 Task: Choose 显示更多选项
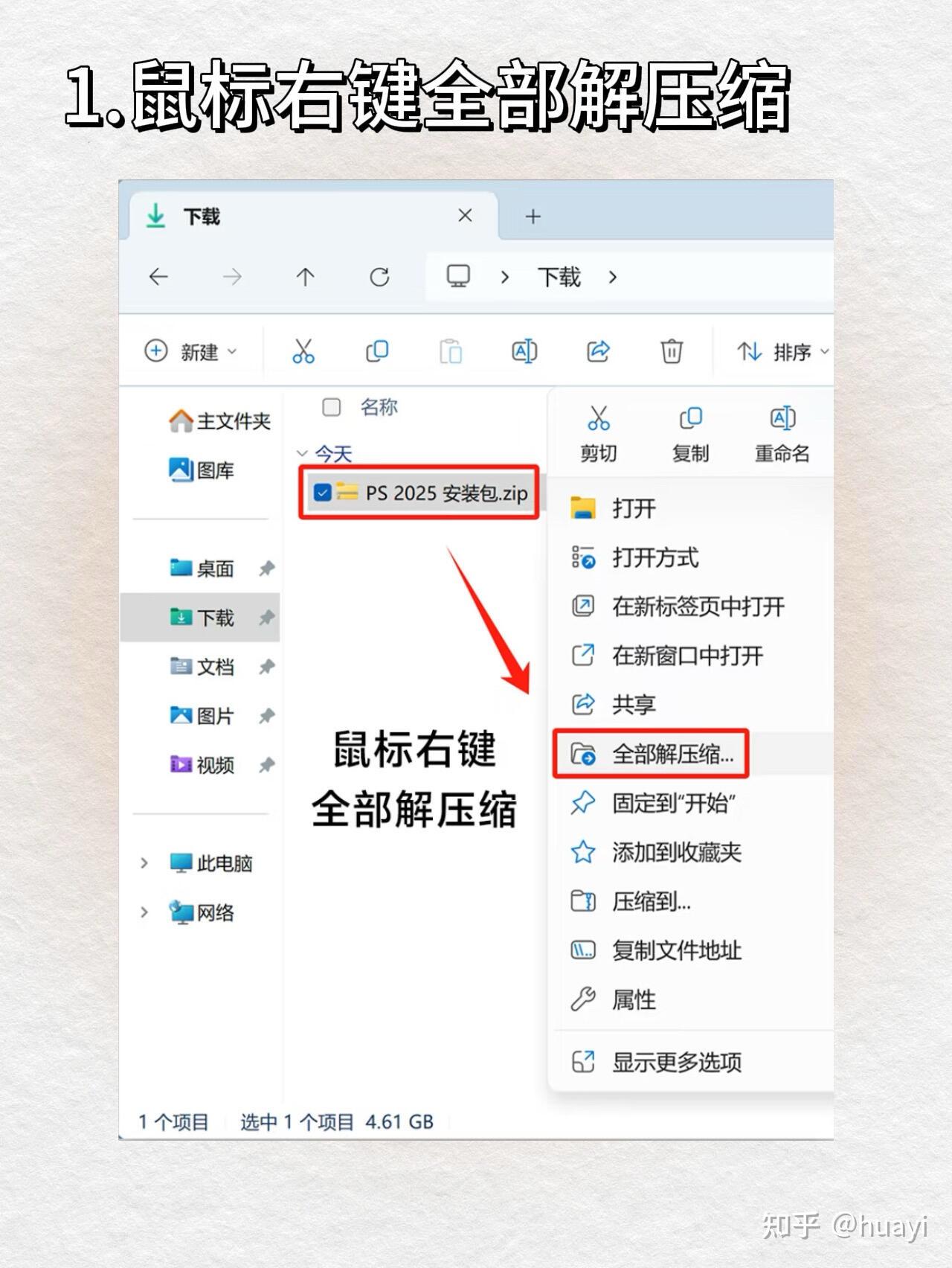click(x=689, y=1063)
